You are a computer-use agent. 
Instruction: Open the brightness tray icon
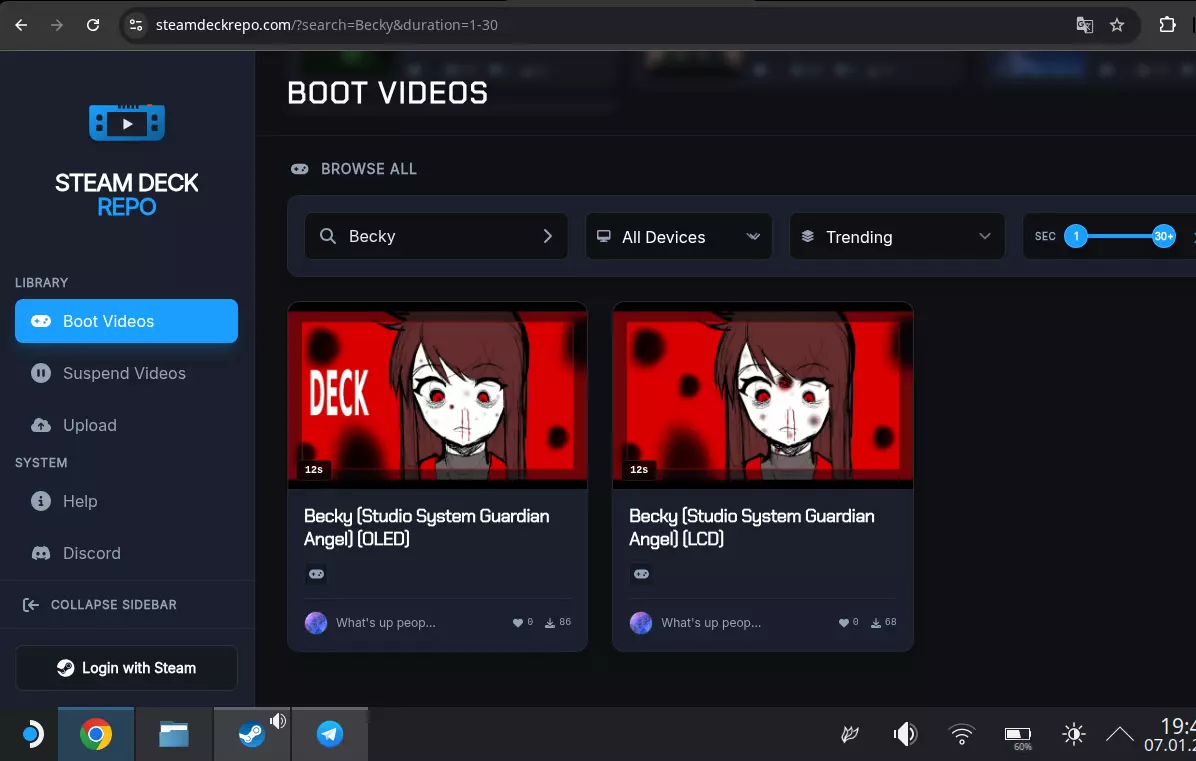(1074, 734)
